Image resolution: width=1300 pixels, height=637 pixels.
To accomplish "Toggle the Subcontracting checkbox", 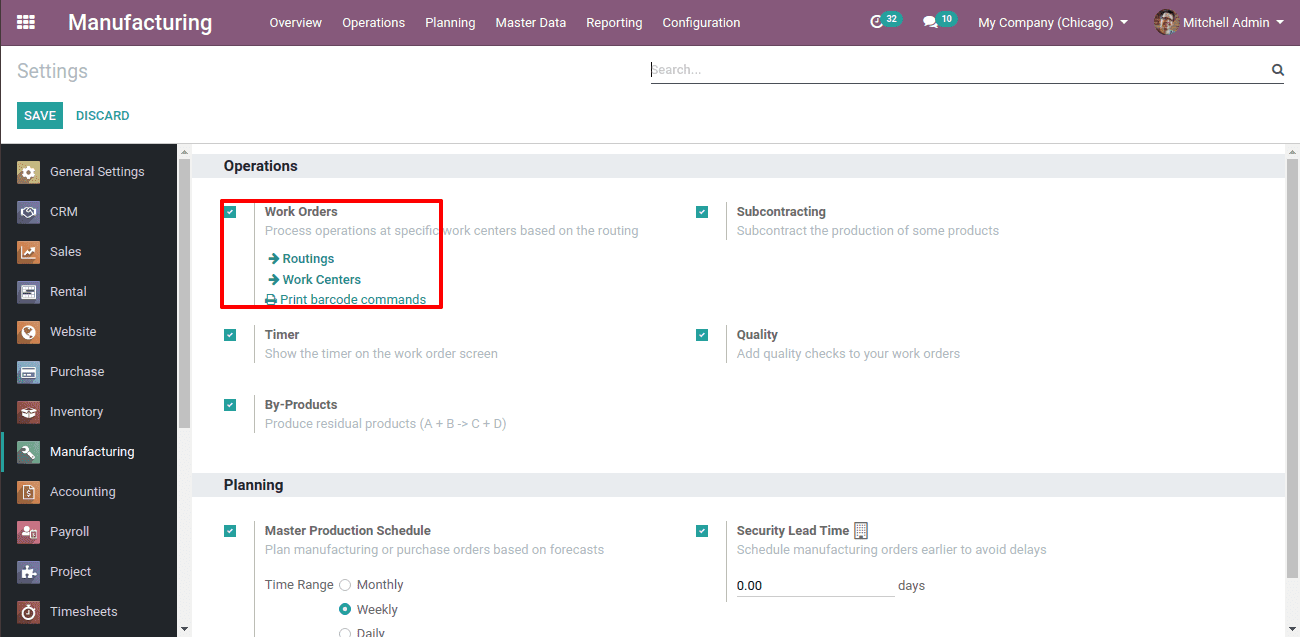I will coord(702,212).
